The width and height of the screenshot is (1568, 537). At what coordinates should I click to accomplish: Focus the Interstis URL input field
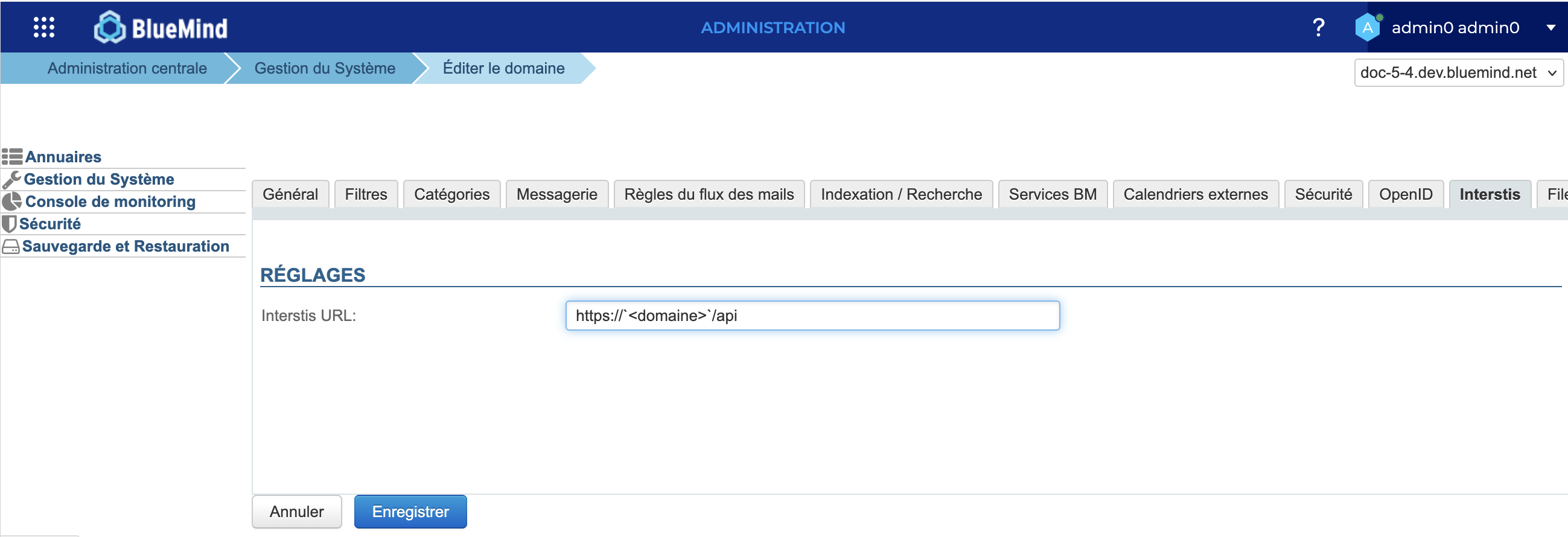812,316
